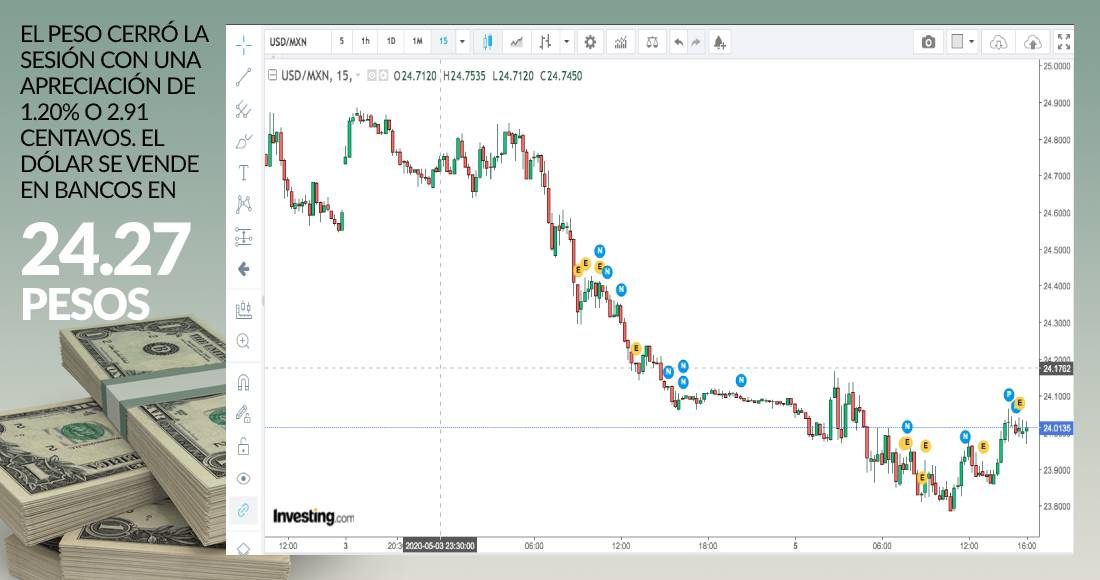Toggle lock all drawing tools
Viewport: 1100px width, 580px height.
coord(243,446)
